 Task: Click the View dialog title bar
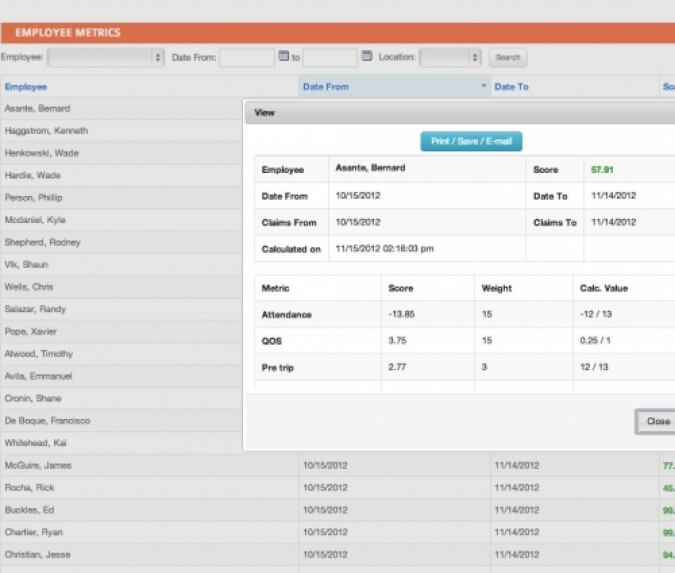coord(460,113)
